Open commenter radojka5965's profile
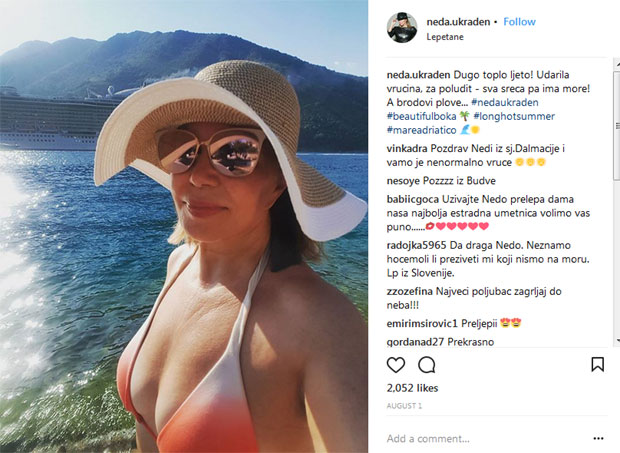 [416, 245]
